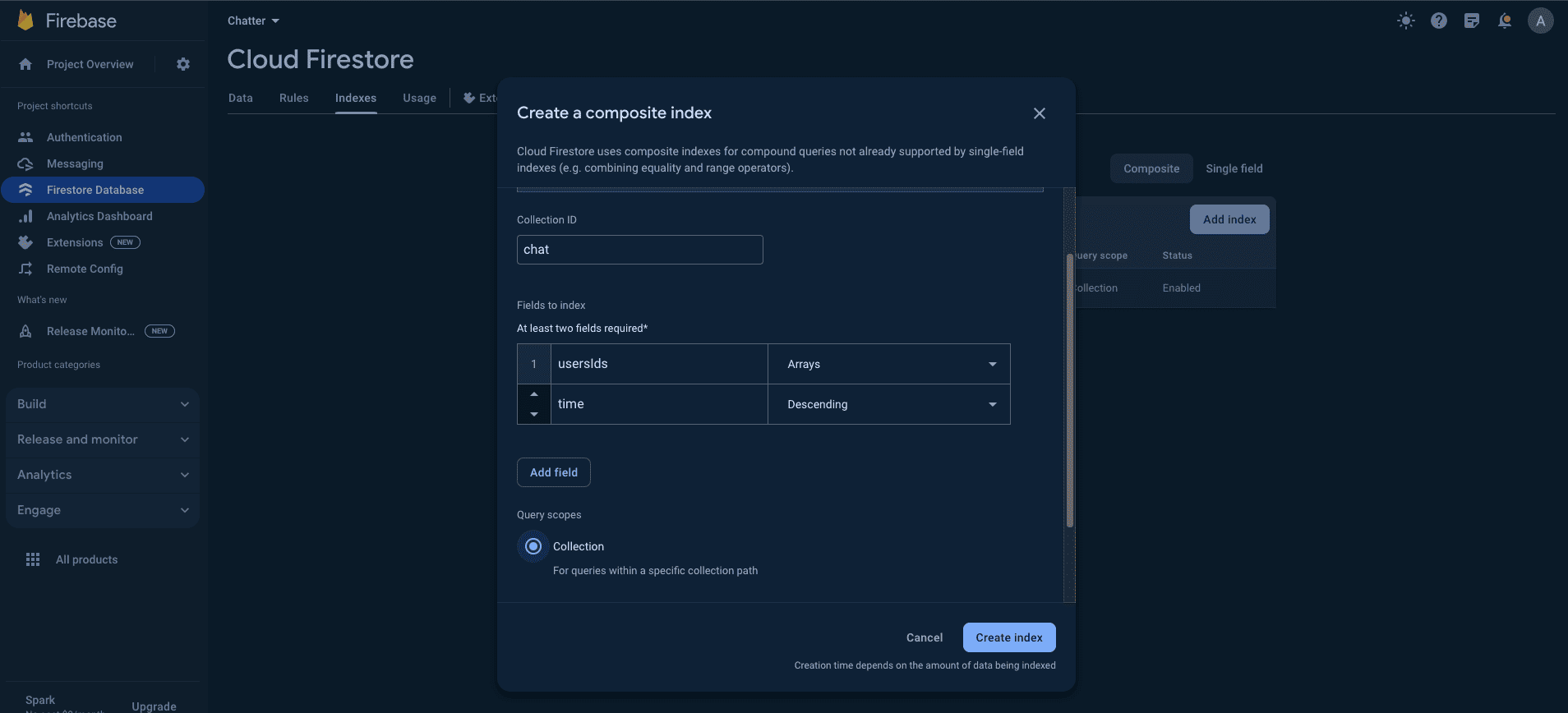Image resolution: width=1568 pixels, height=713 pixels.
Task: Click the Firestore Database icon
Action: [25, 190]
